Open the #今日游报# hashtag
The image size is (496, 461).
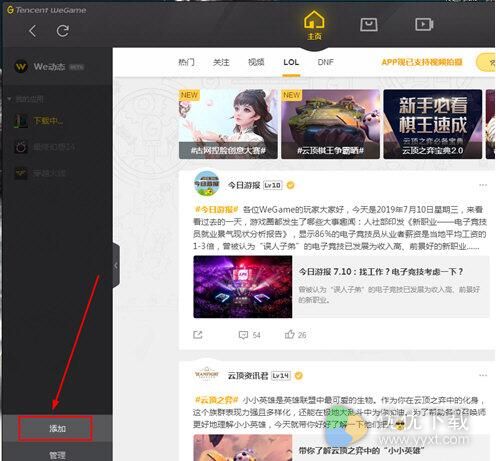pyautogui.click(x=216, y=210)
